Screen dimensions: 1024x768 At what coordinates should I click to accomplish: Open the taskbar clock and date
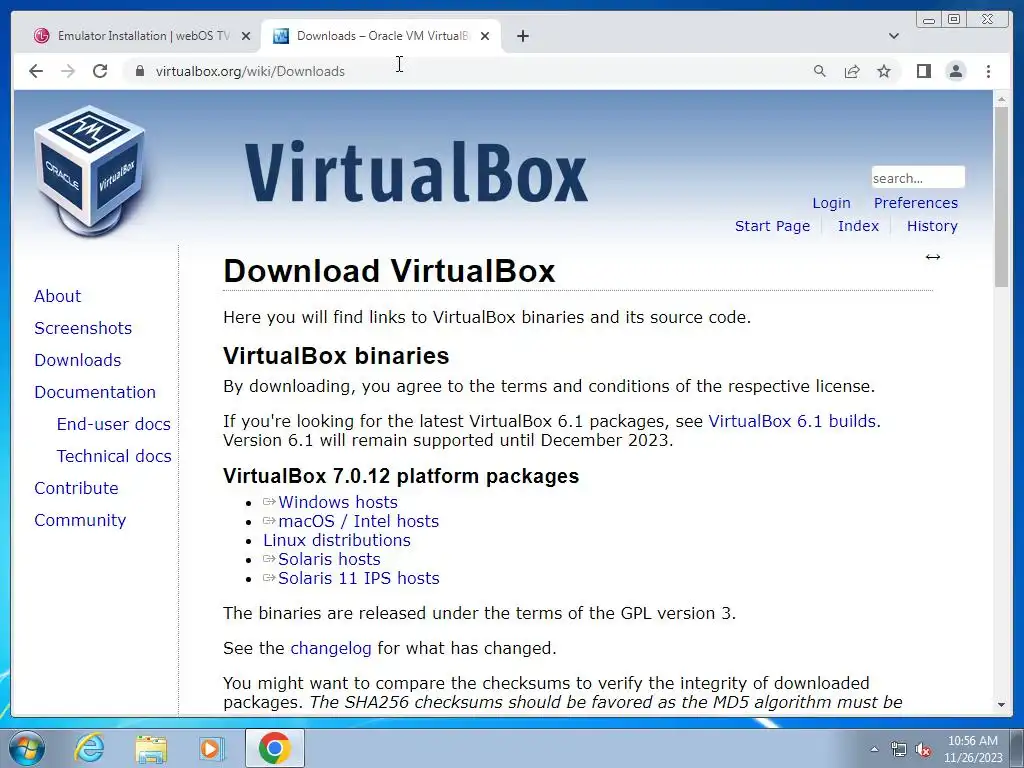click(972, 749)
